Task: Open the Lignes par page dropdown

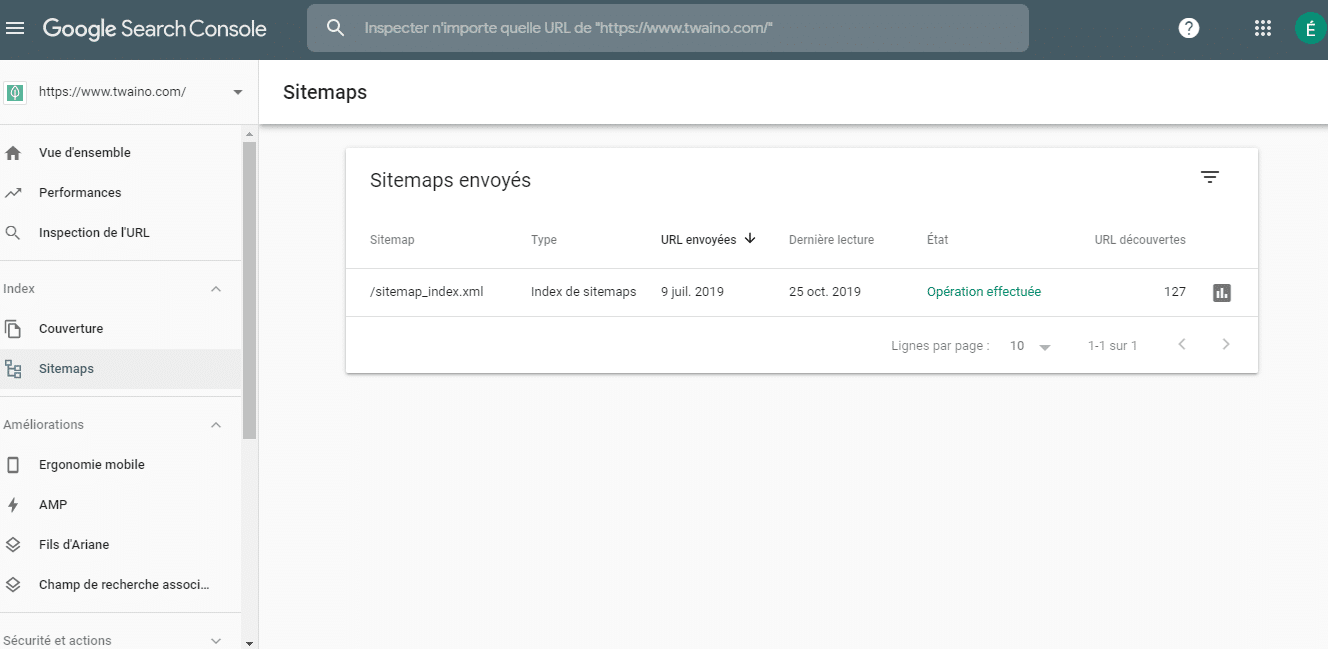Action: click(x=1030, y=346)
